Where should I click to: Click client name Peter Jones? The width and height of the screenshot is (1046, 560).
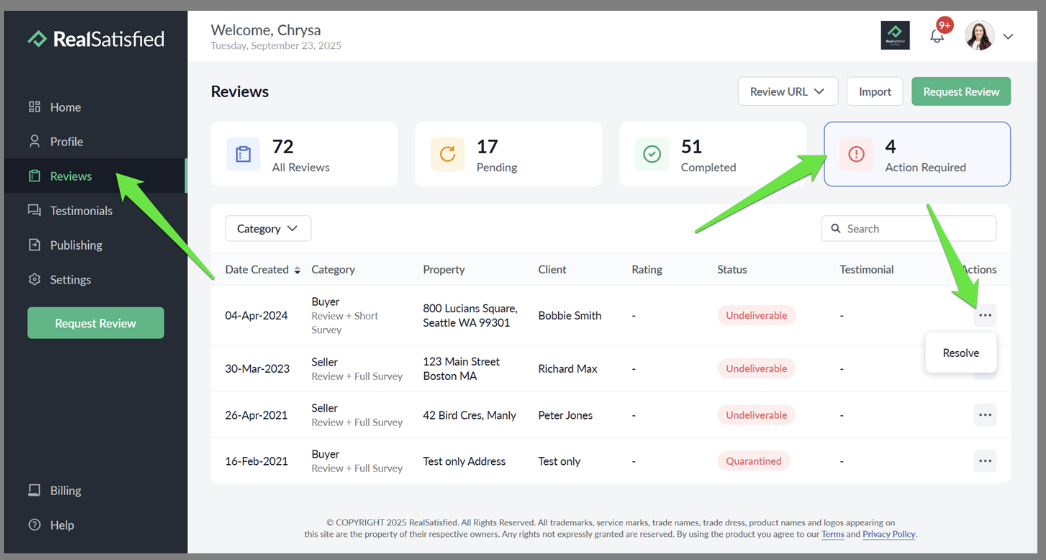[565, 415]
